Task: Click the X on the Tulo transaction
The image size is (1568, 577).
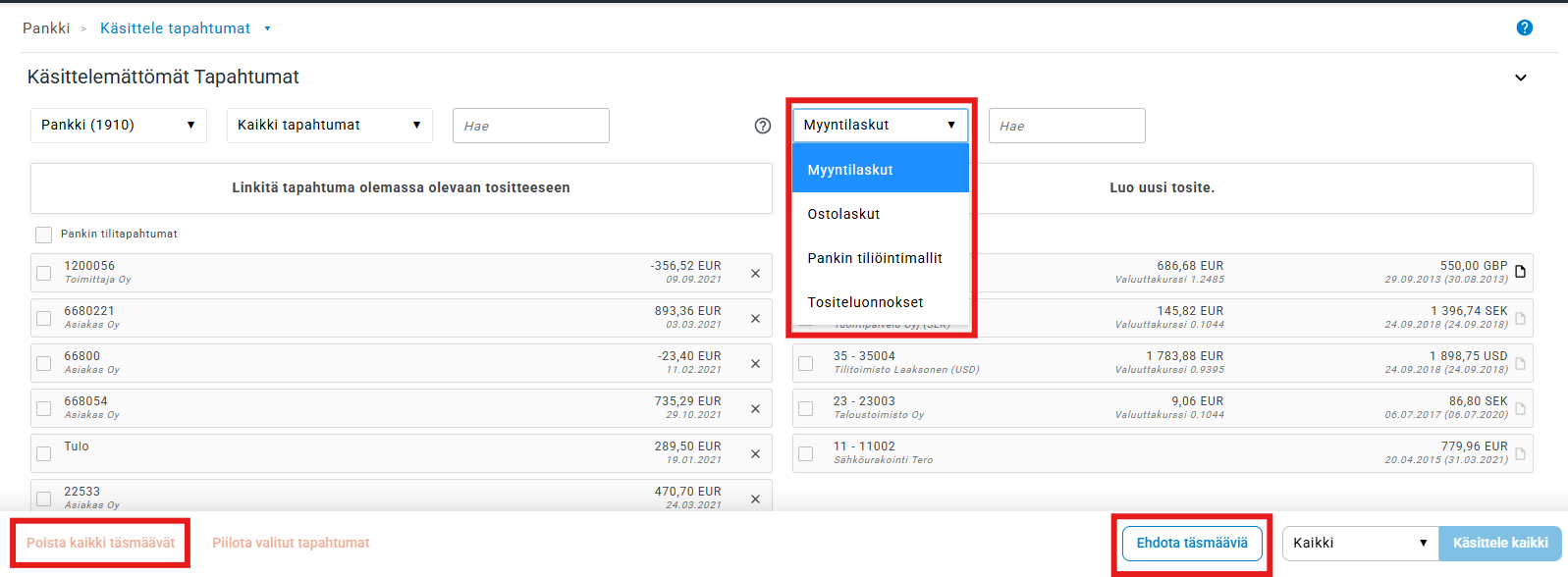Action: (755, 454)
